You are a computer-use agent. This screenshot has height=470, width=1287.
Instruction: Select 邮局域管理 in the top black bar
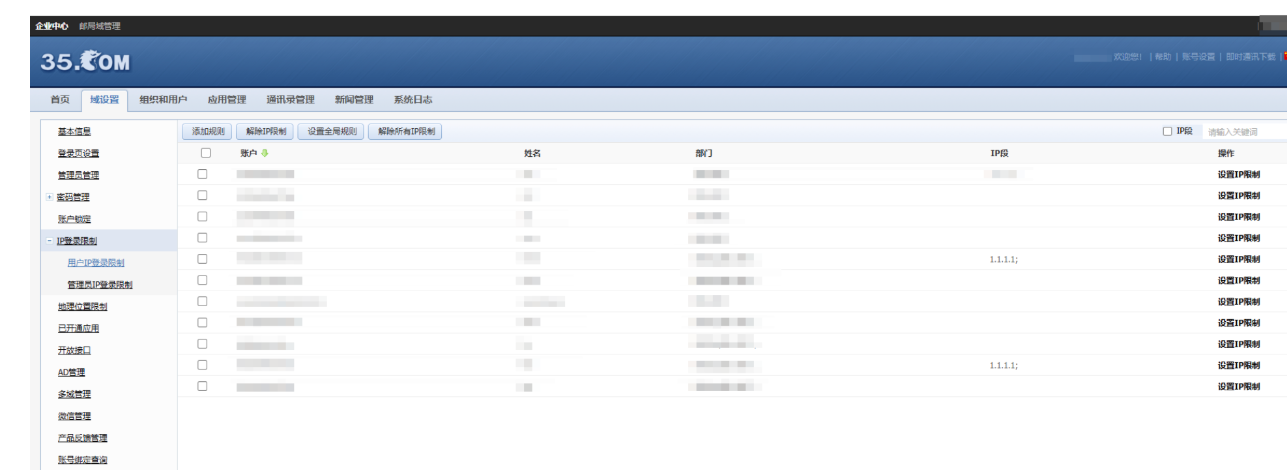(x=100, y=25)
